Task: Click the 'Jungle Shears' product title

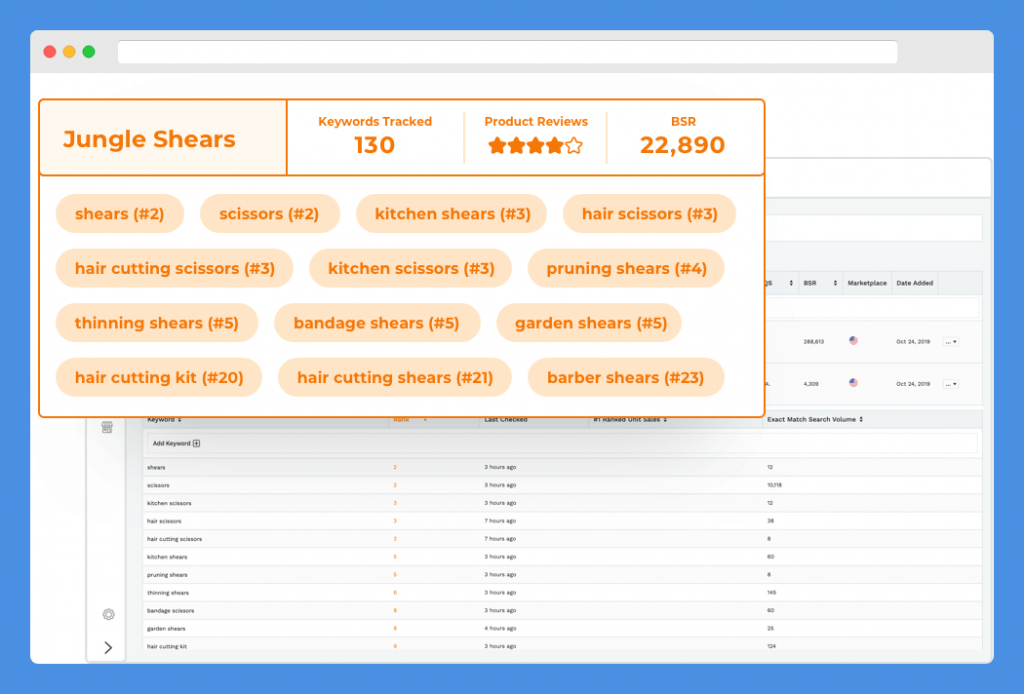Action: click(149, 139)
